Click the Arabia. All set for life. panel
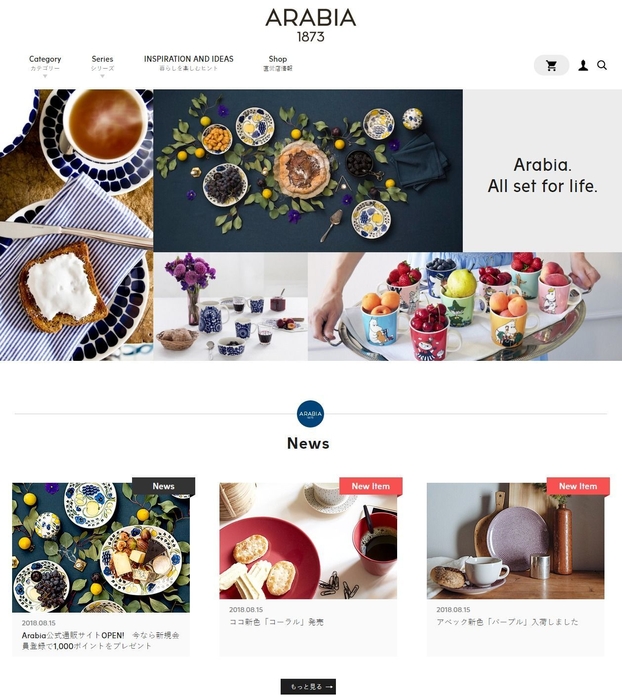 click(543, 171)
